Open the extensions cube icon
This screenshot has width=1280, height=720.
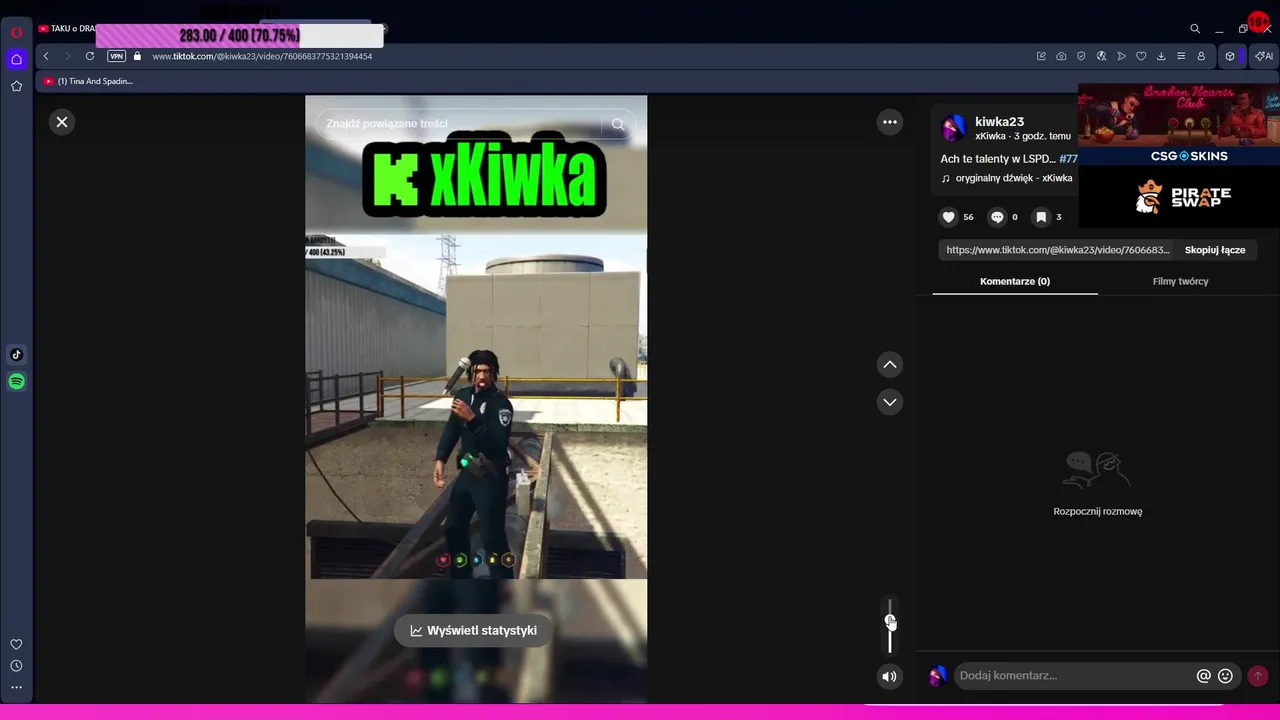[1230, 56]
